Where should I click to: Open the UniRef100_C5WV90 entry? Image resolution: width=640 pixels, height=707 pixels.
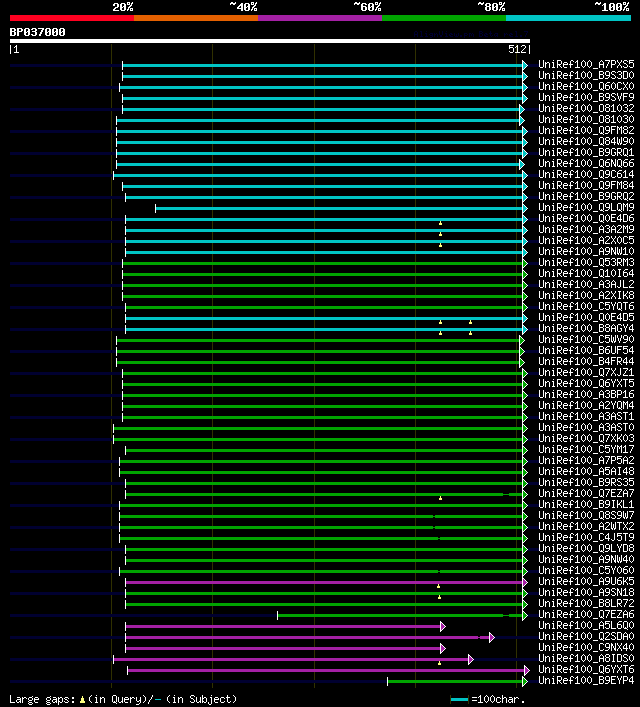tap(586, 340)
